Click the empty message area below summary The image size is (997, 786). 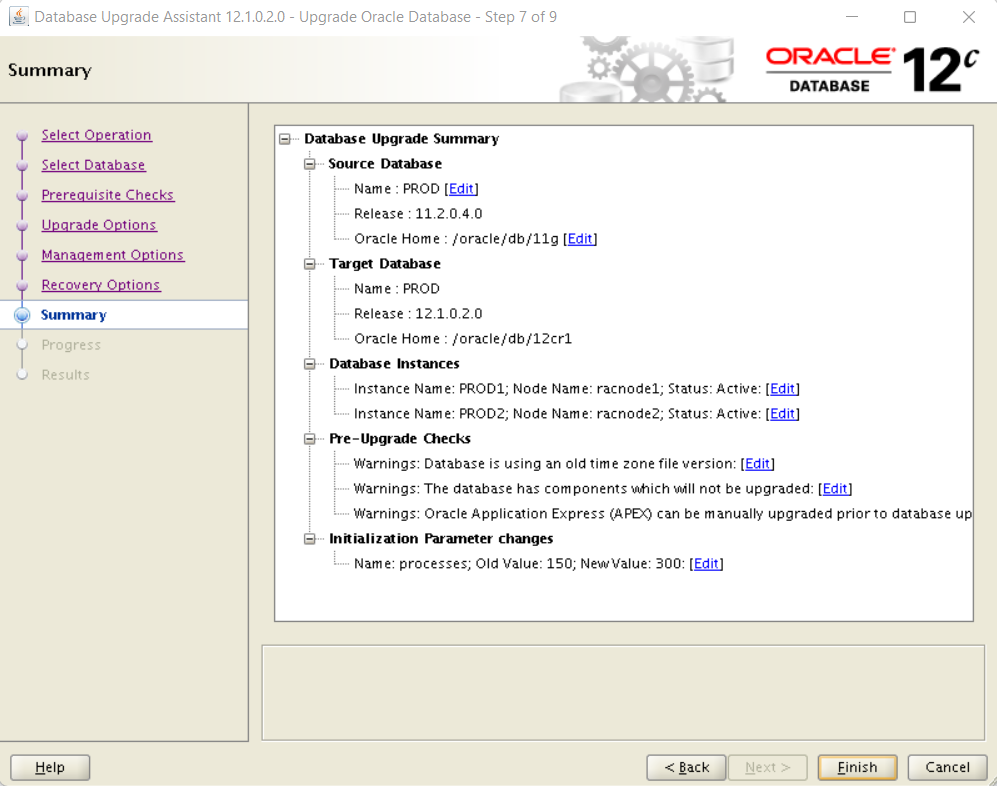point(623,693)
